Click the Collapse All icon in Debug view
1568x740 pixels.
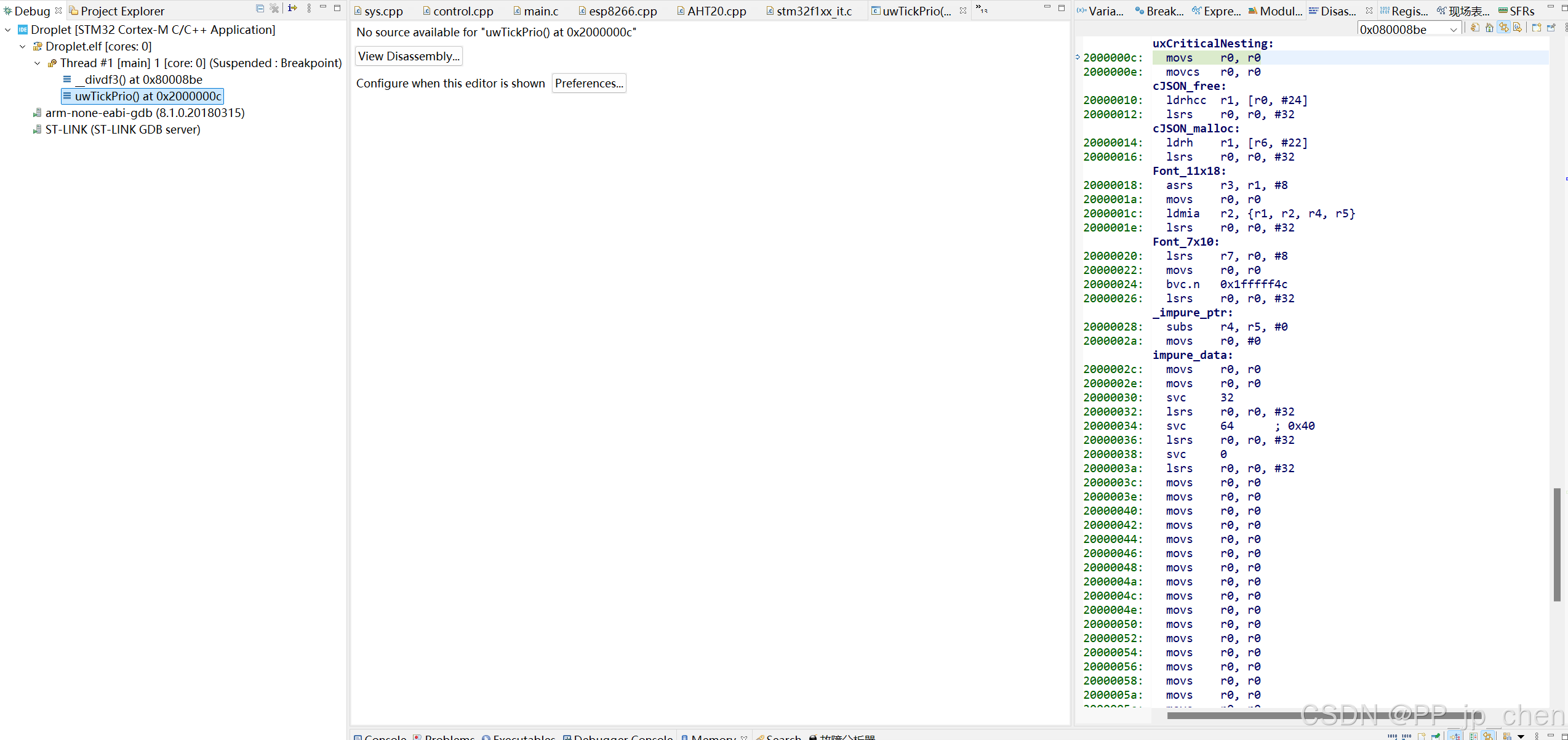point(260,9)
